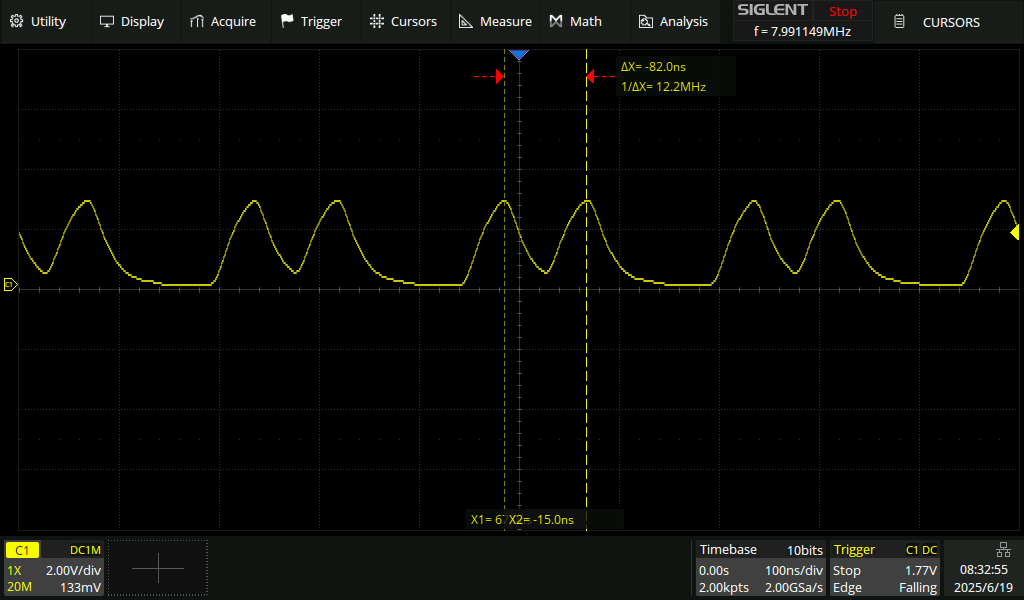Image resolution: width=1024 pixels, height=600 pixels.
Task: Click the Edge trigger type label
Action: coord(846,587)
